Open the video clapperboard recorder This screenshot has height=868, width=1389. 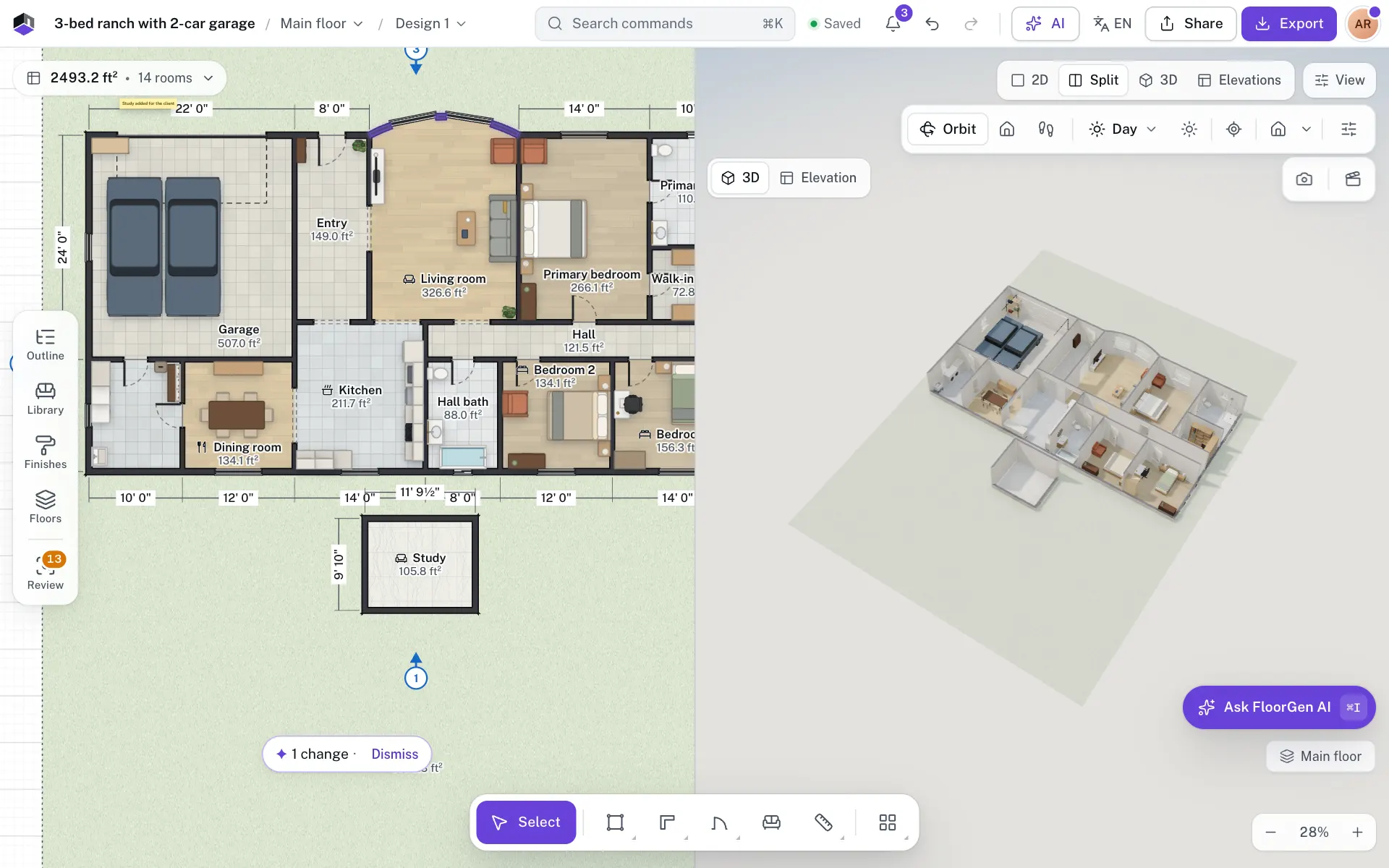coord(1353,179)
